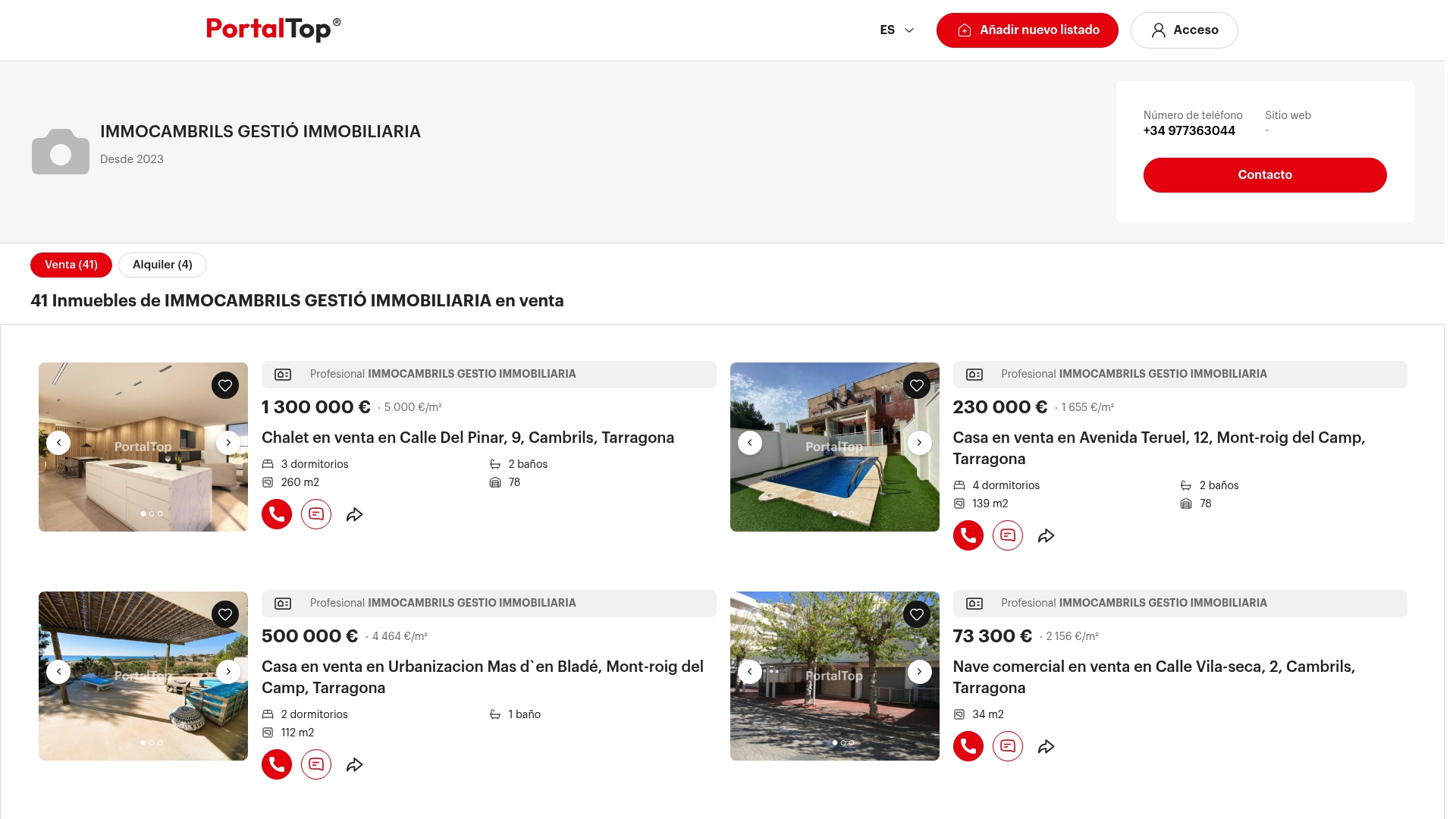Call about the Mas d'en Bladé house

tap(277, 764)
